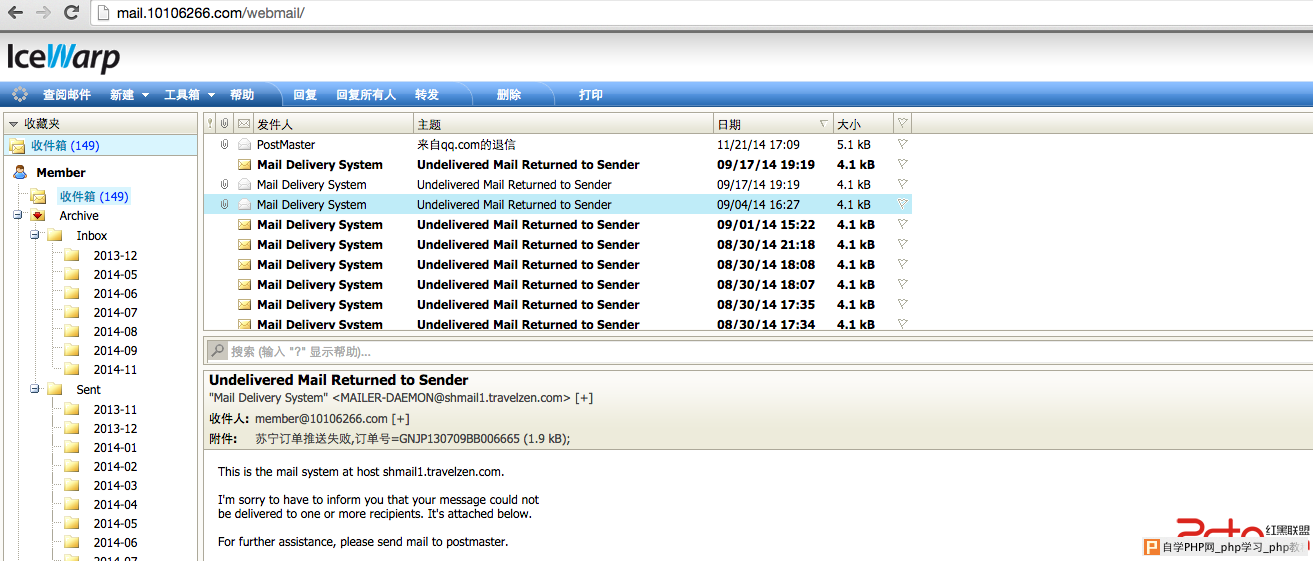Select the message dated 09/01/14 15:22
1313x561 pixels.
coord(558,225)
